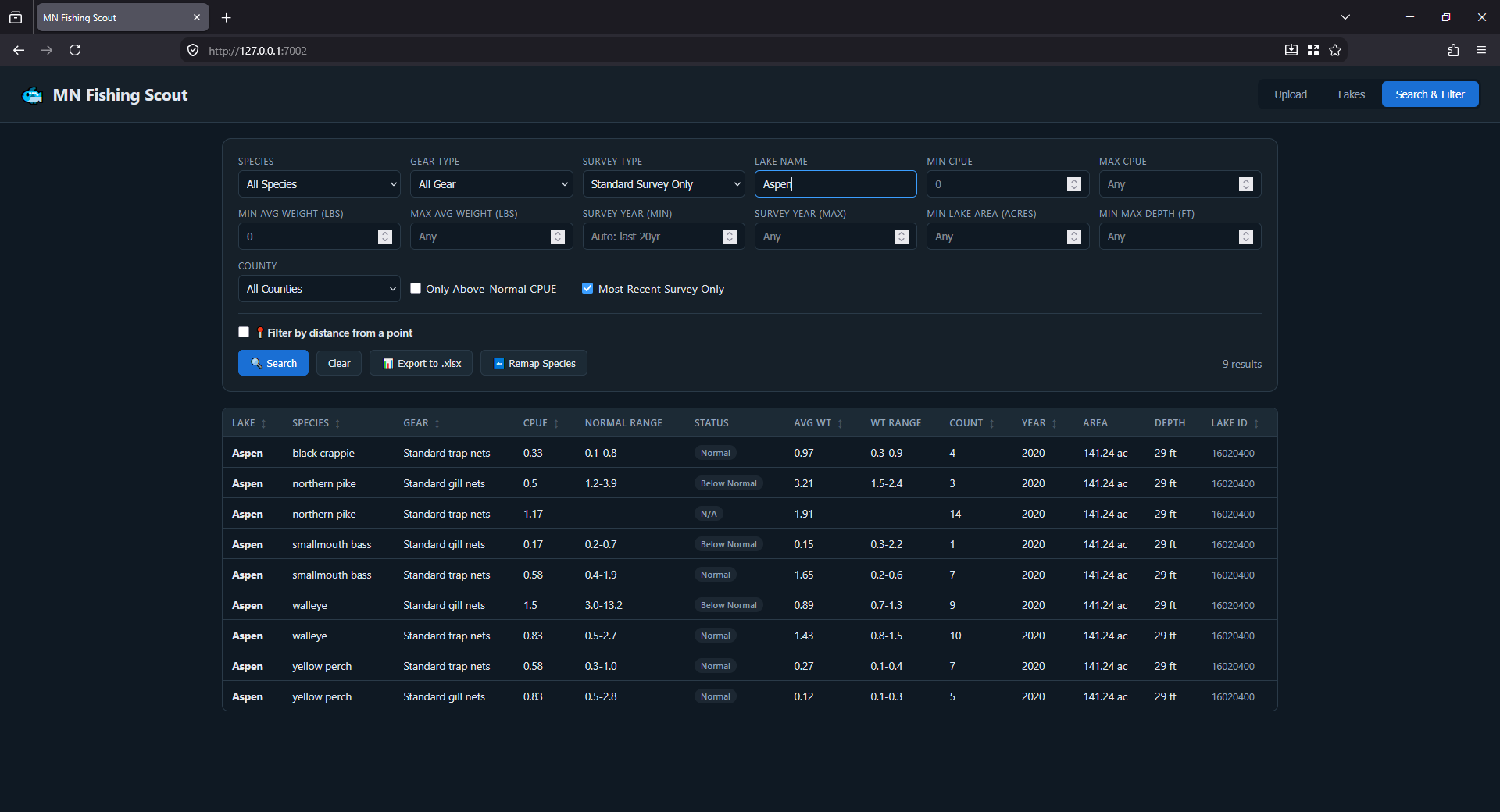This screenshot has width=1500, height=812.
Task: Open the browser extensions puzzle icon
Action: pyautogui.click(x=1453, y=50)
